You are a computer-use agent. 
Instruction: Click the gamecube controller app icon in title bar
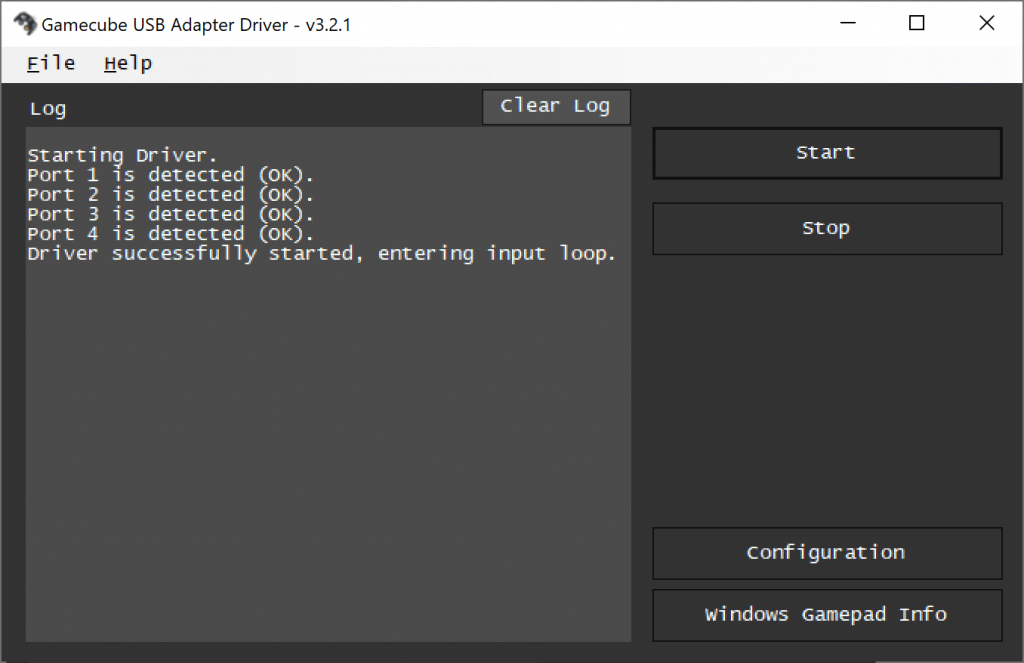[x=25, y=24]
